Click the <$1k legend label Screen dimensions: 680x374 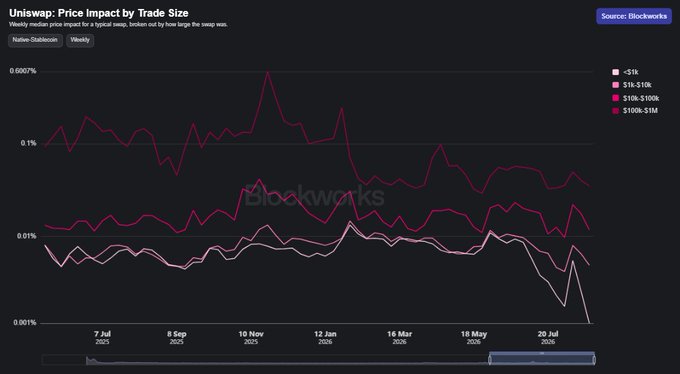[631, 72]
